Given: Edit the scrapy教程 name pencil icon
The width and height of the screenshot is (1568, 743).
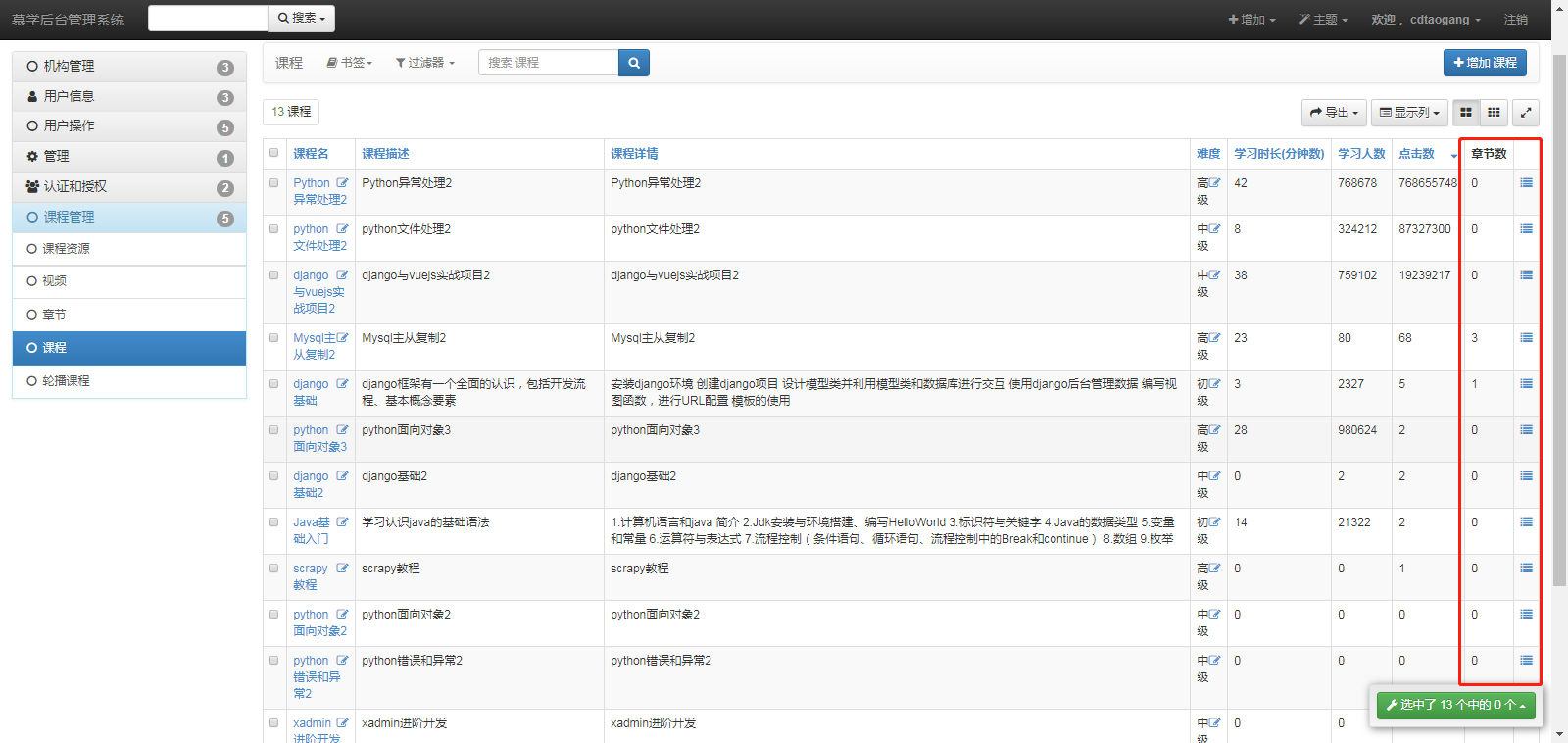Looking at the screenshot, I should click(342, 569).
